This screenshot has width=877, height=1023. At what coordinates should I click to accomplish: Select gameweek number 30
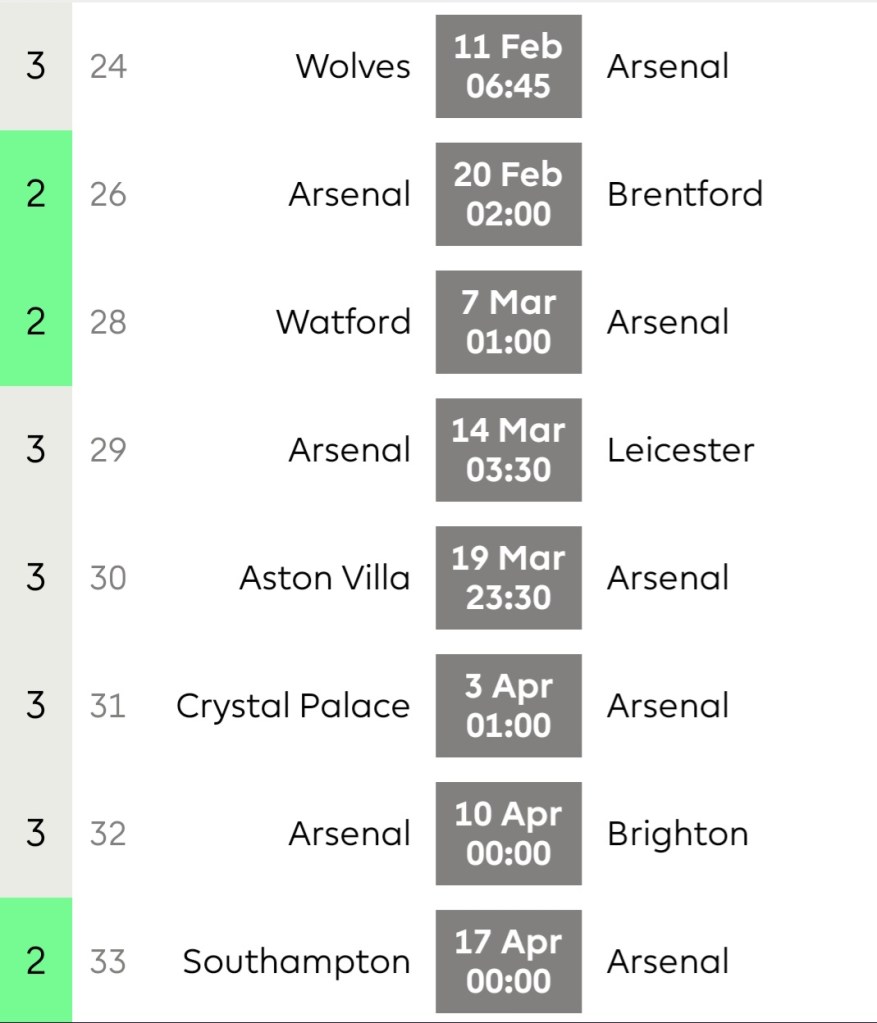(108, 578)
